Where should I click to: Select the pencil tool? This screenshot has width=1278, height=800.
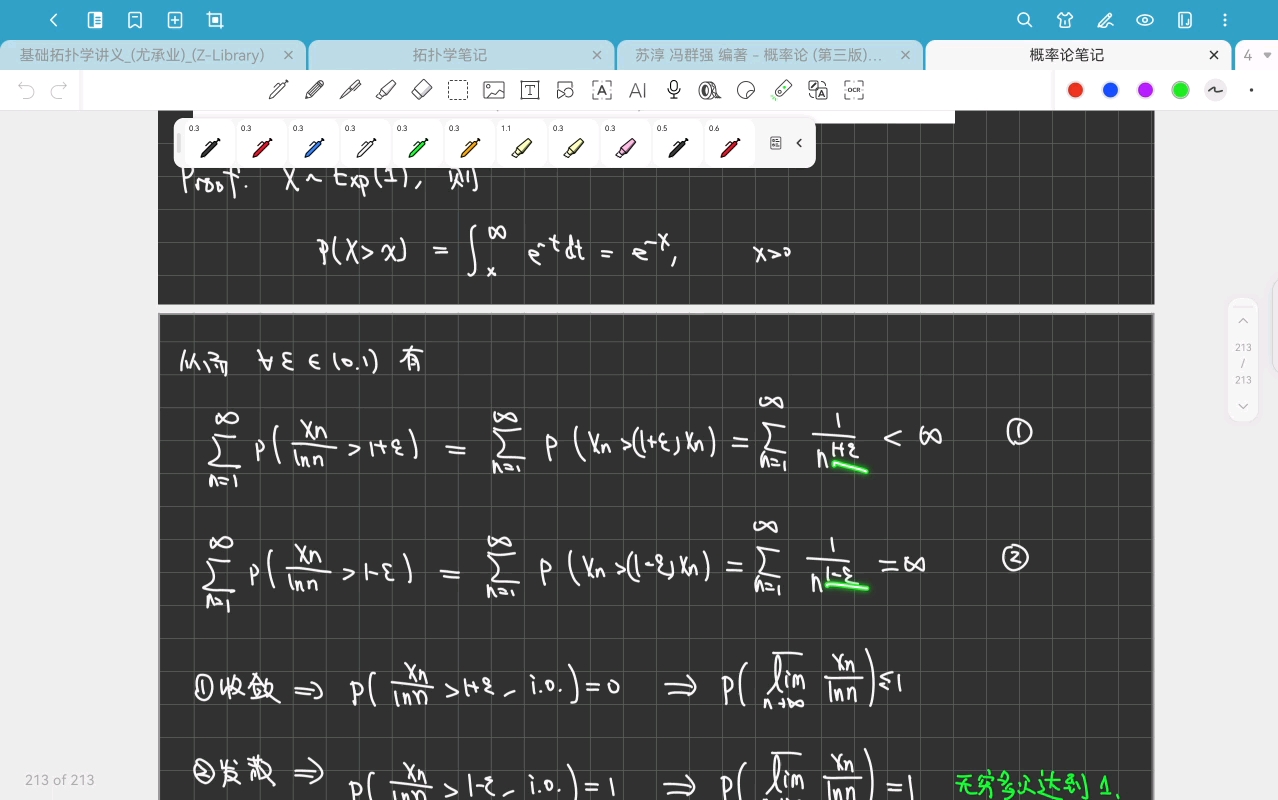click(x=314, y=90)
